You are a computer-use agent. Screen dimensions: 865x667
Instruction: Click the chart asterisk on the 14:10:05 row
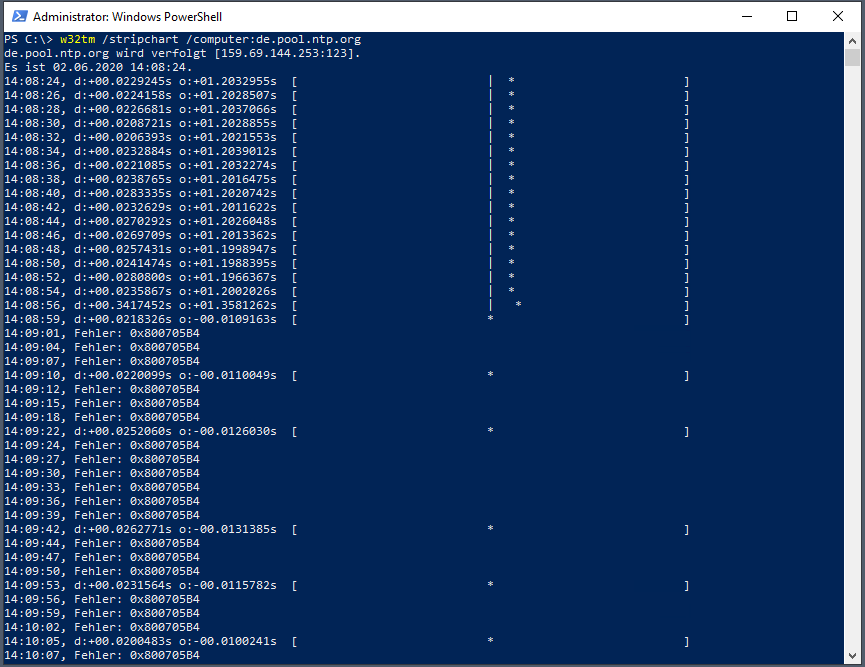point(490,640)
